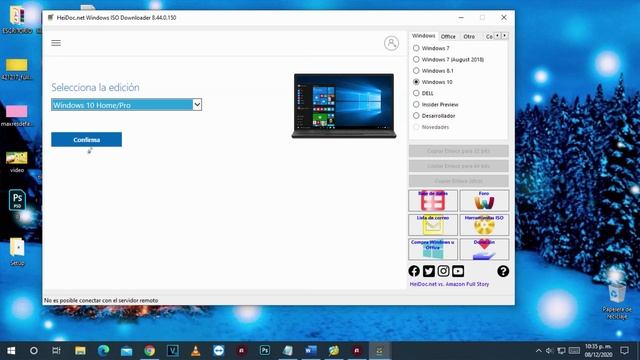
Task: Launch Microsoft Edge from the taskbar
Action: pos(103,351)
